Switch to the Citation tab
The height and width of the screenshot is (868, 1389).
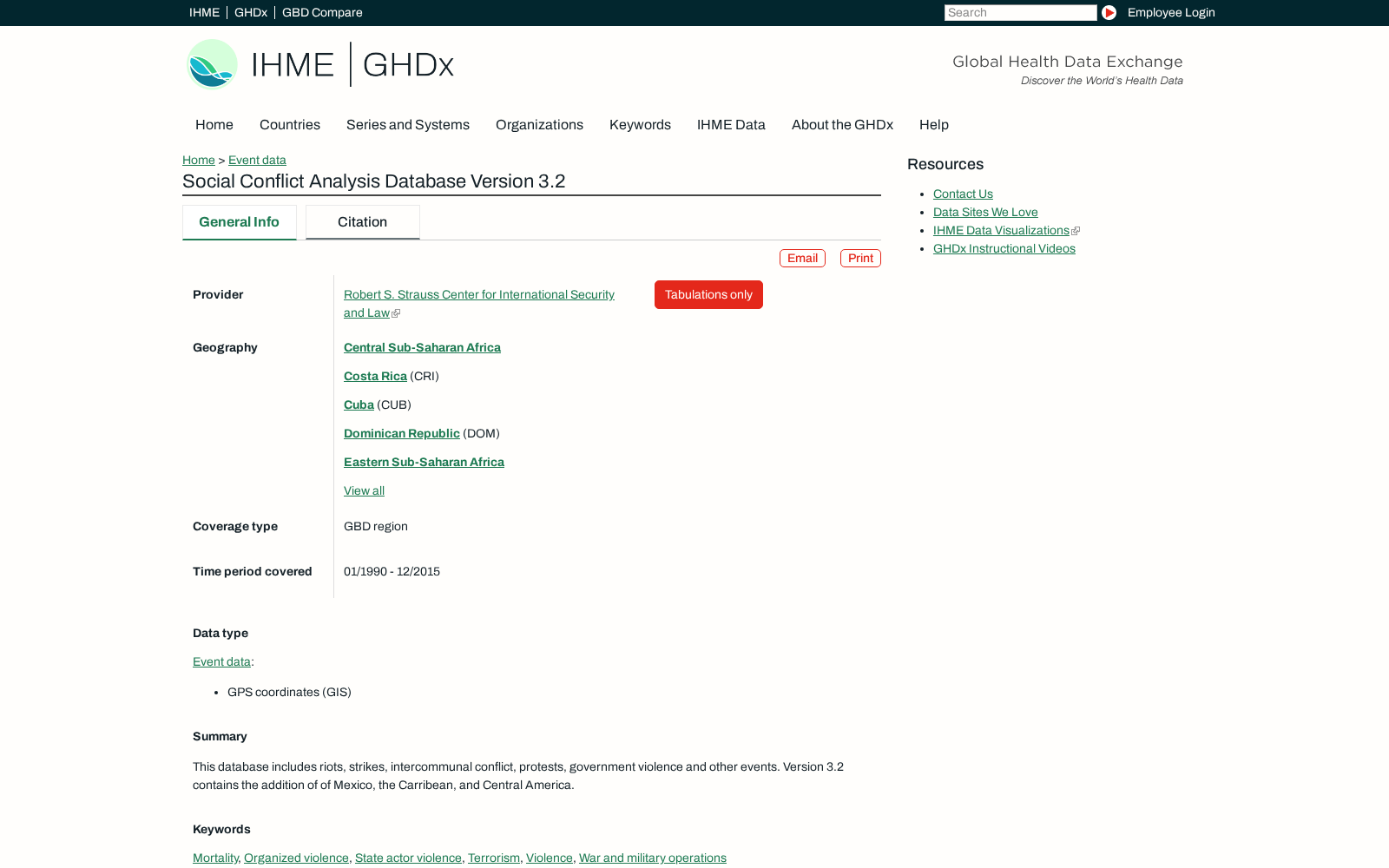pos(363,222)
